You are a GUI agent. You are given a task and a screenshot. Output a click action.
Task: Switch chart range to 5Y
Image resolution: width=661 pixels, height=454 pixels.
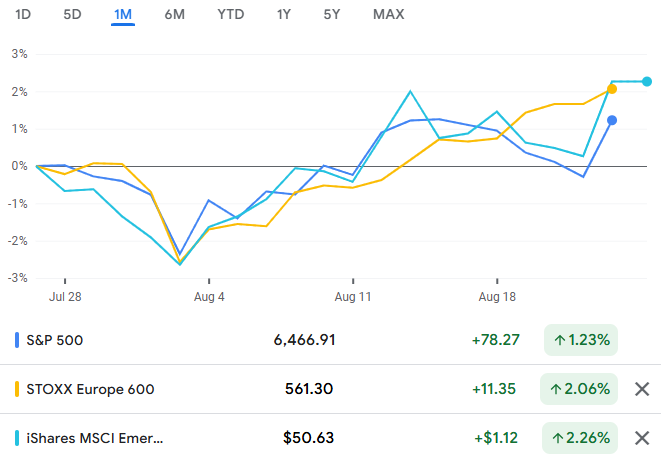(x=332, y=14)
